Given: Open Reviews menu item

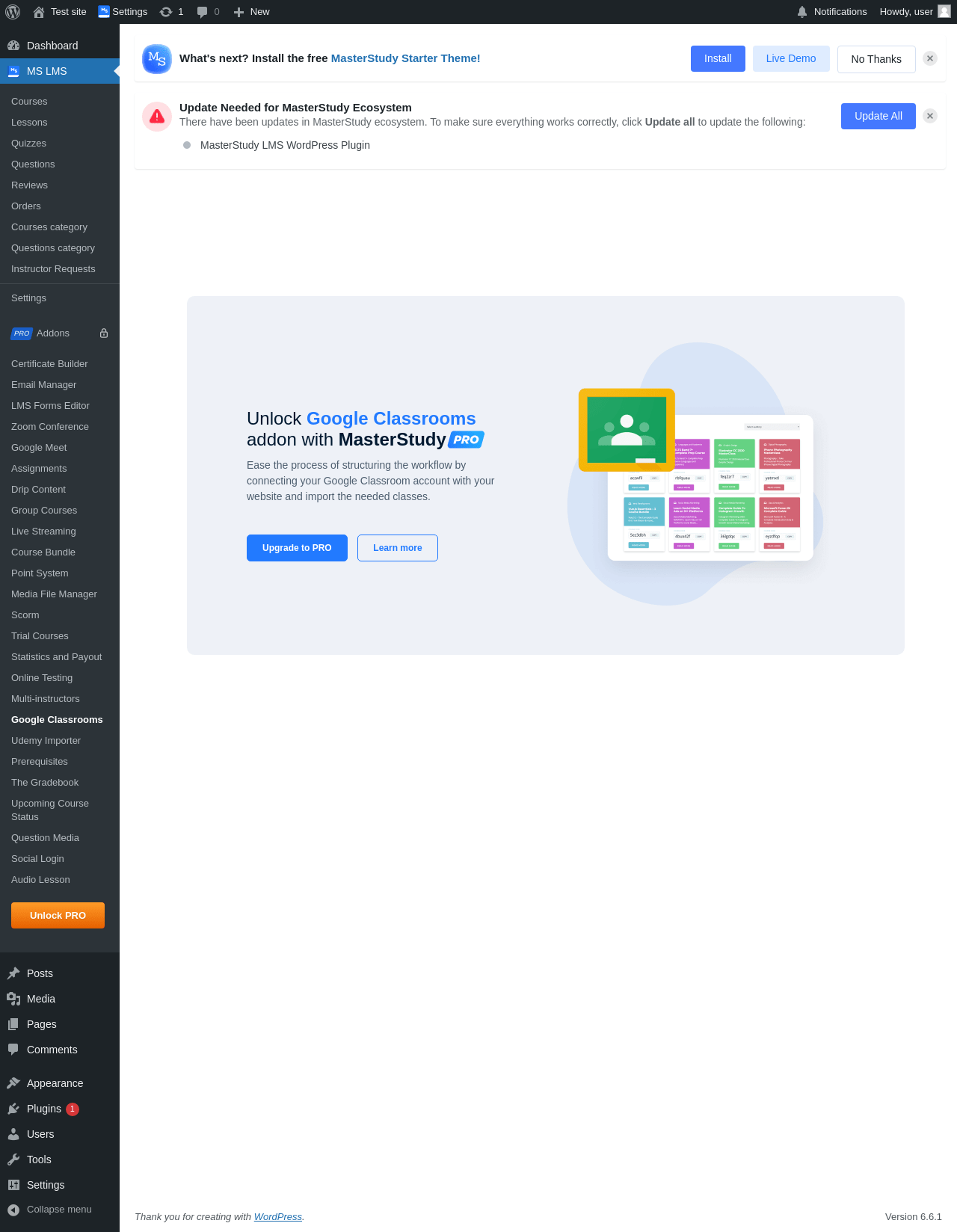Looking at the screenshot, I should [29, 185].
